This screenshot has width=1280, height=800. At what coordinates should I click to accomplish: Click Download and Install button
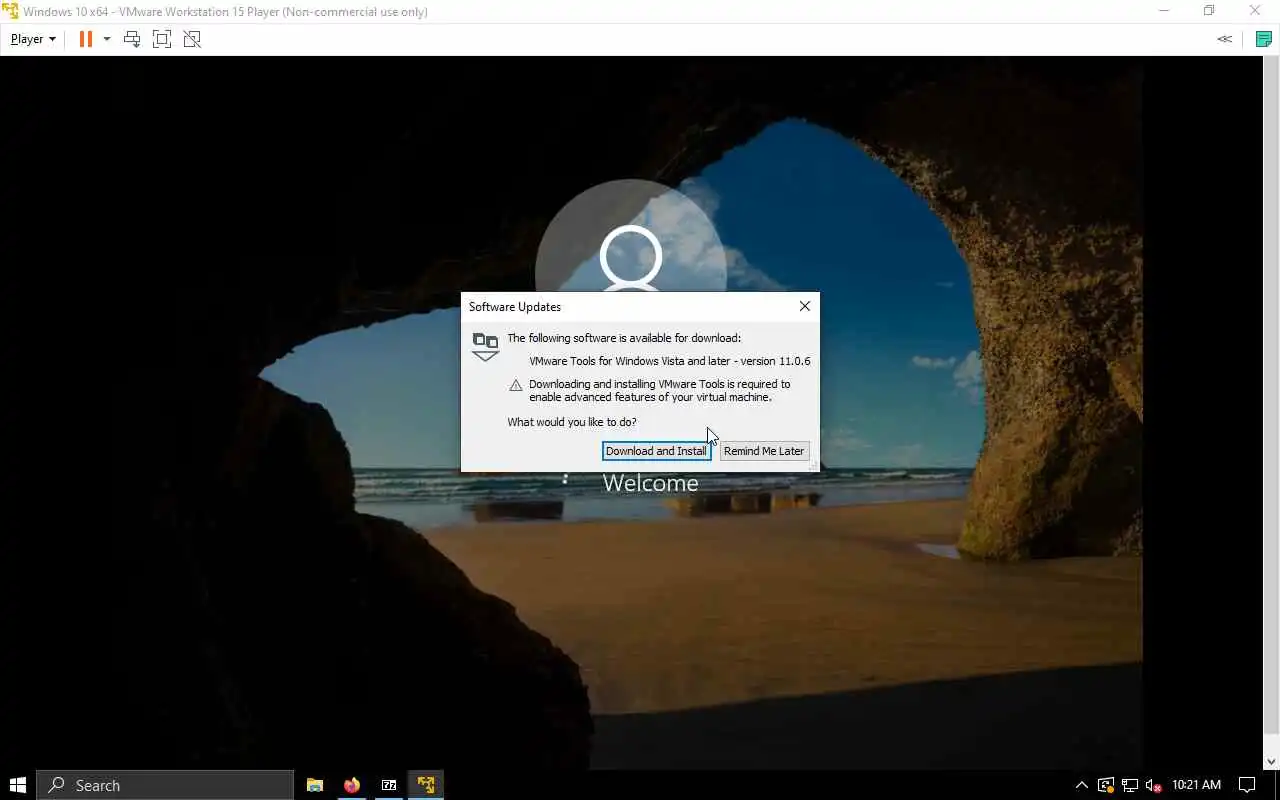click(x=656, y=451)
